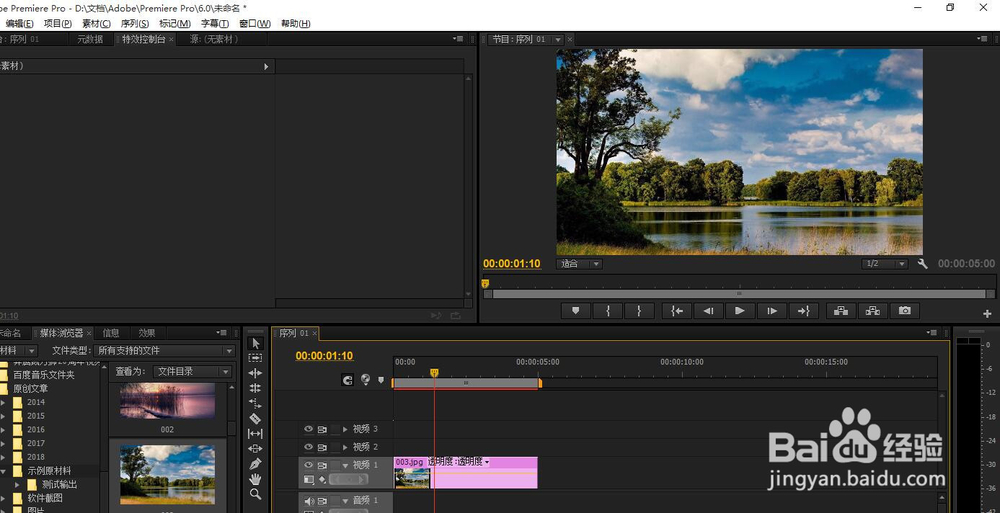Select the Slip tool
The height and width of the screenshot is (513, 1000).
255,434
